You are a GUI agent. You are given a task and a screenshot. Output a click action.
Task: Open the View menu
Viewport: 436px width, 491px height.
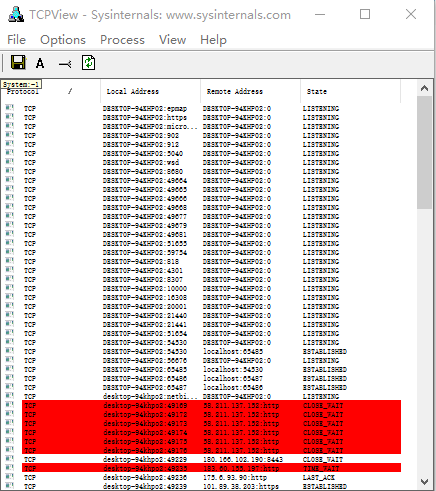pos(172,40)
